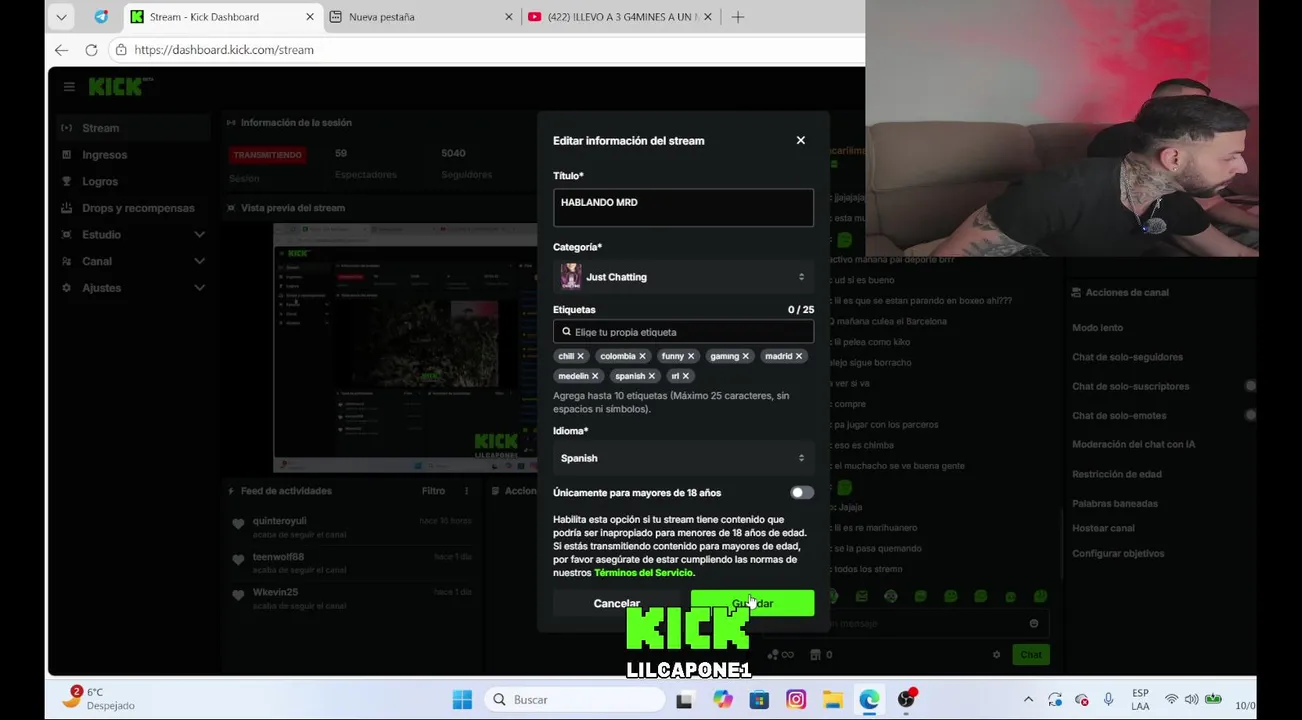This screenshot has width=1302, height=720.
Task: Open chat settings gear icon
Action: click(996, 655)
